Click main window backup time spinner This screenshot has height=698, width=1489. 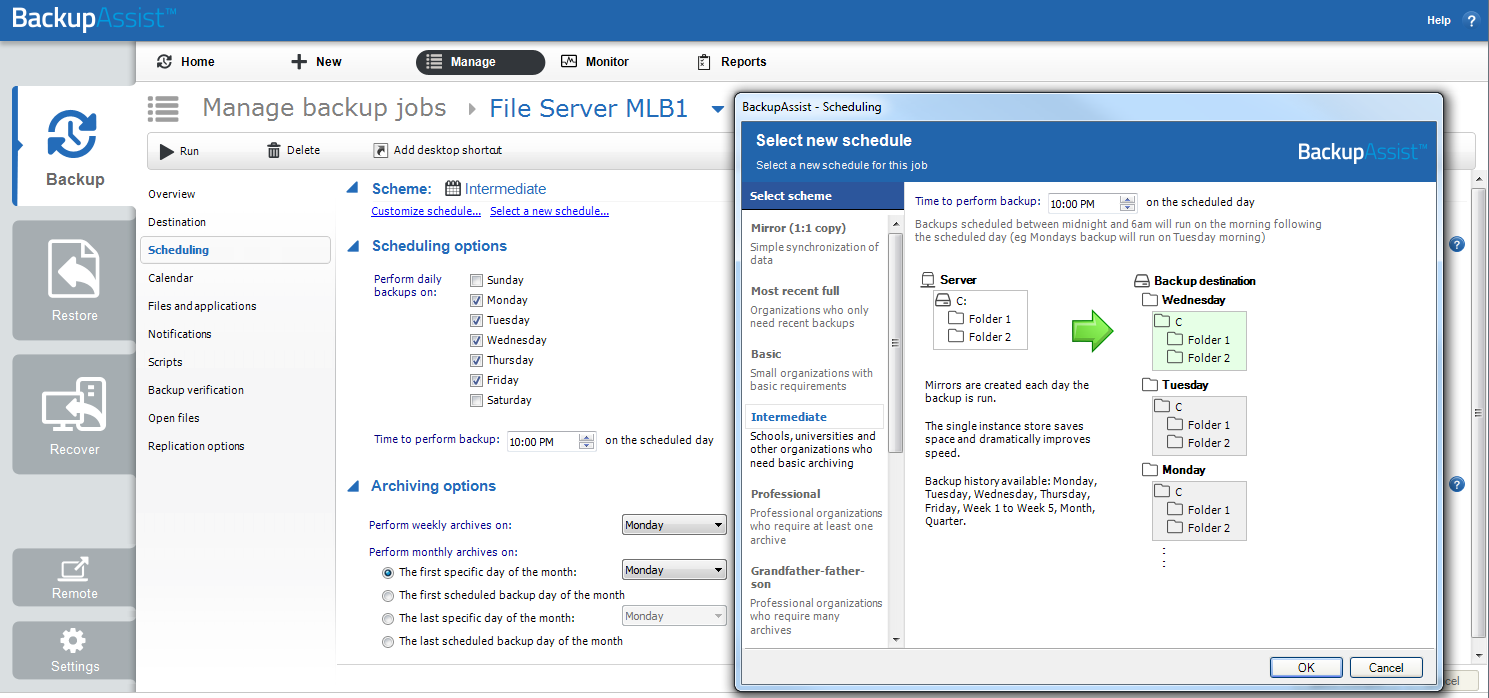point(587,441)
